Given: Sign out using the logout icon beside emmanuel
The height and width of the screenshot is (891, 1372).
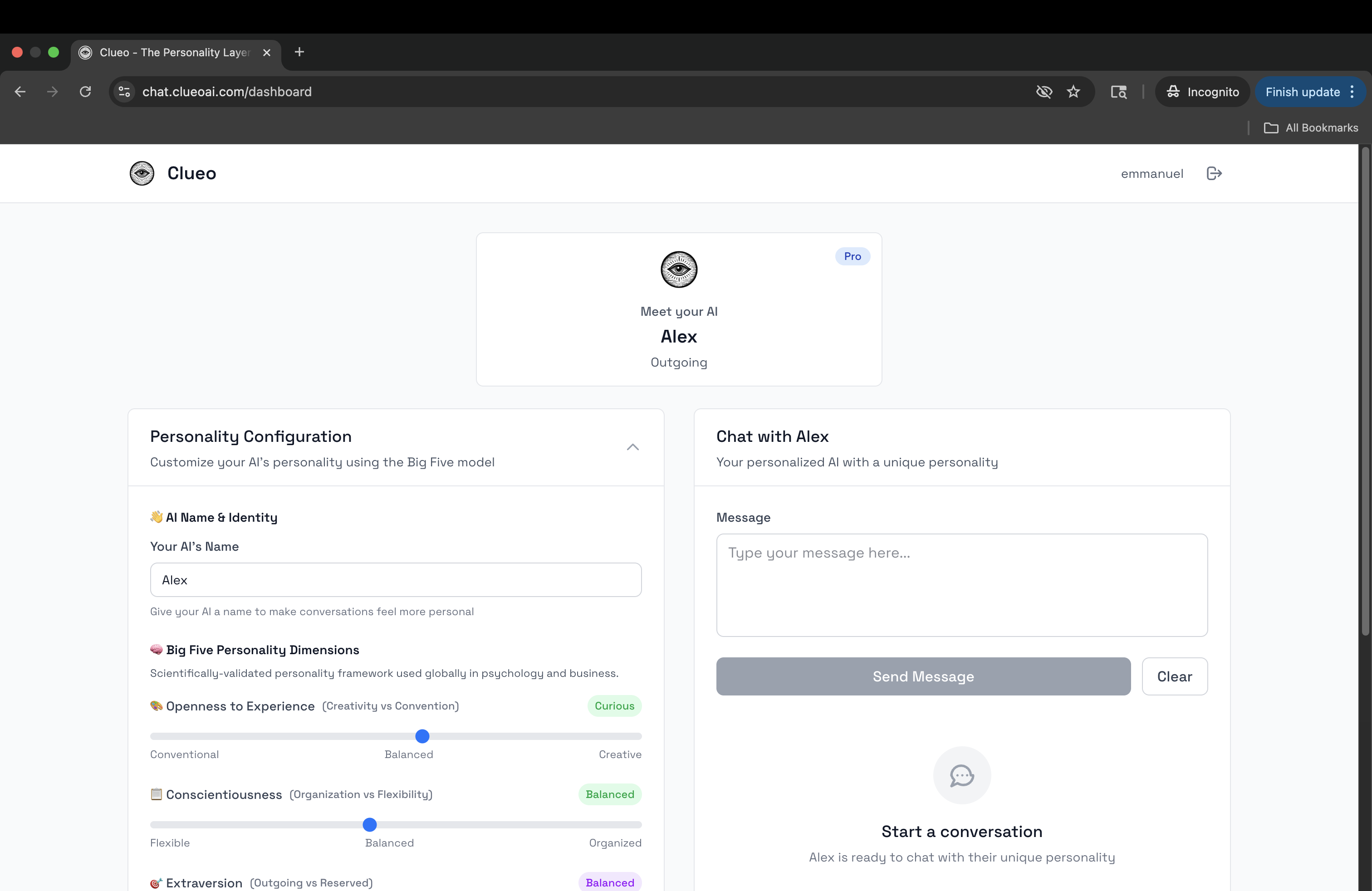Looking at the screenshot, I should point(1214,173).
